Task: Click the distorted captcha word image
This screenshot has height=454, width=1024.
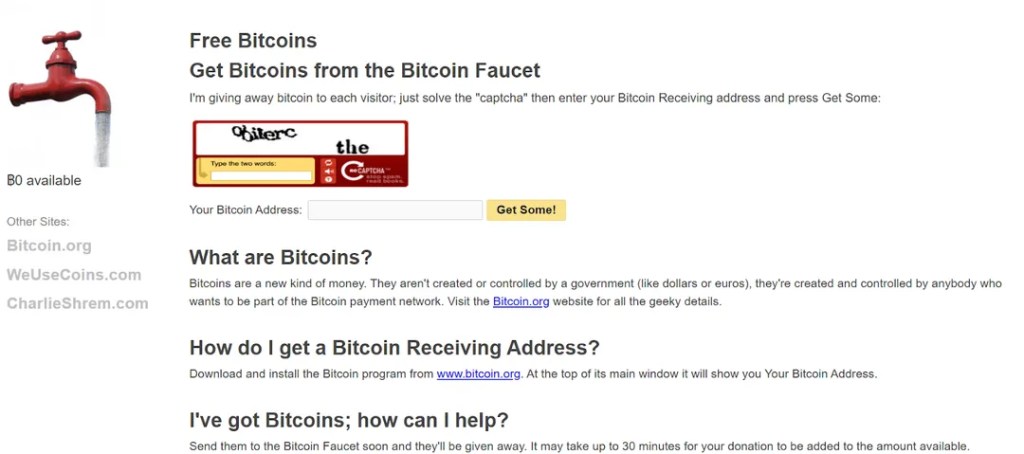Action: click(264, 135)
